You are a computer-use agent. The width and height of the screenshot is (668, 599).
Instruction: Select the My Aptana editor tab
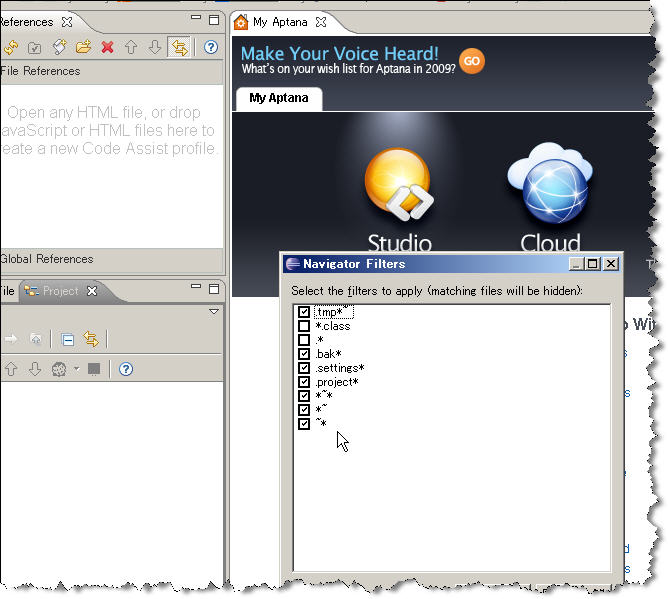279,22
